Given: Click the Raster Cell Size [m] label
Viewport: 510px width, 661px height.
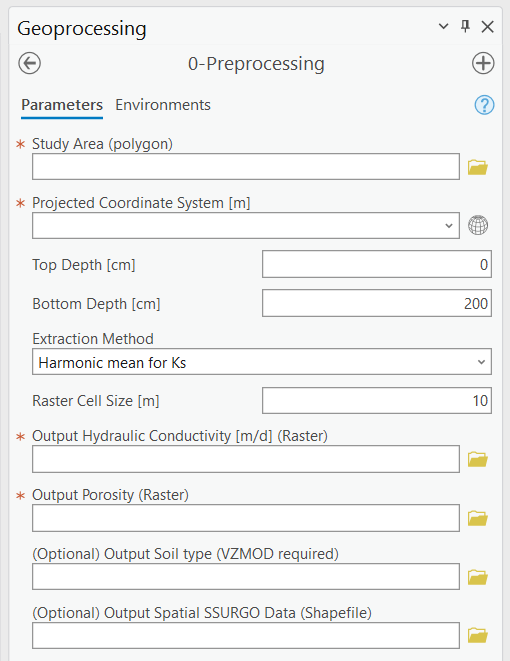Looking at the screenshot, I should pos(96,401).
